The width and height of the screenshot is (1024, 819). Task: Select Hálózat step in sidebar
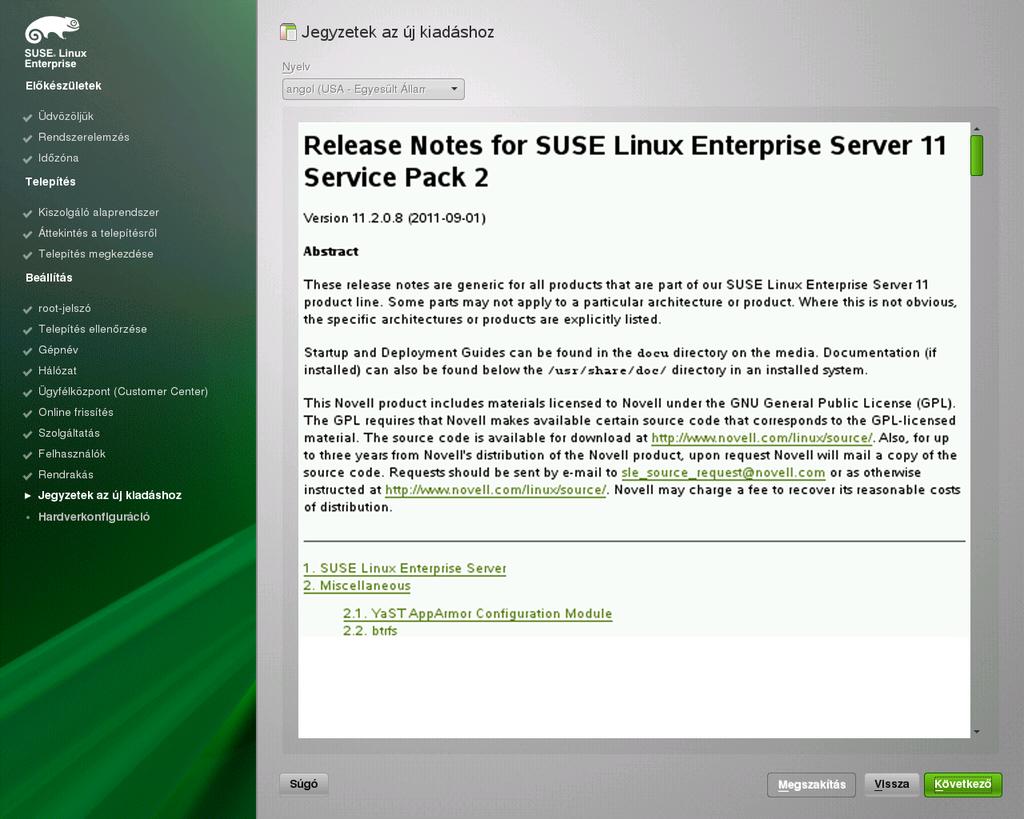click(x=57, y=370)
